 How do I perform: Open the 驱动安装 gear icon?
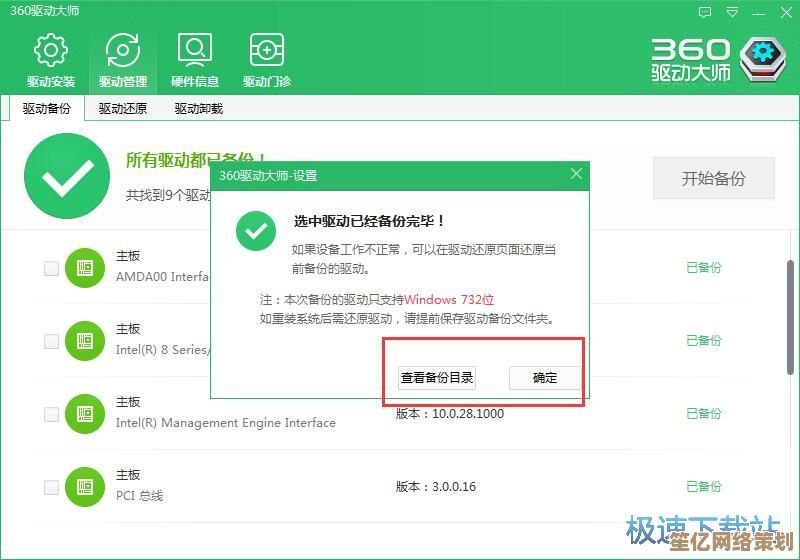tap(51, 50)
